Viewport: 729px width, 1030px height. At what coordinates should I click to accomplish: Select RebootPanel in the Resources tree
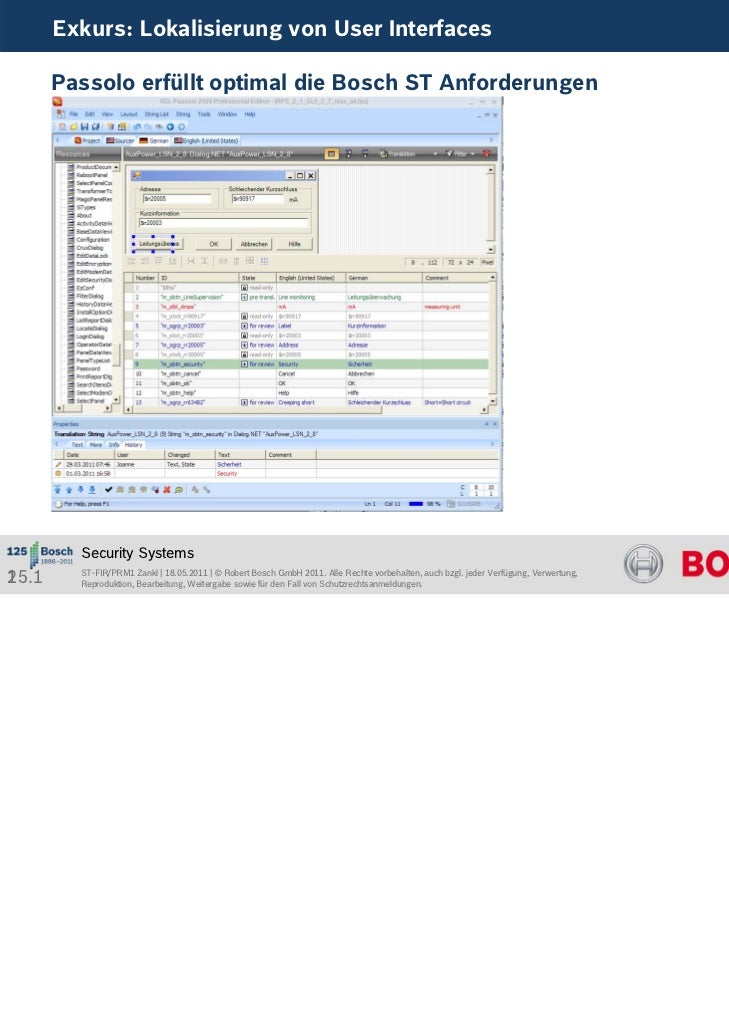(x=92, y=175)
